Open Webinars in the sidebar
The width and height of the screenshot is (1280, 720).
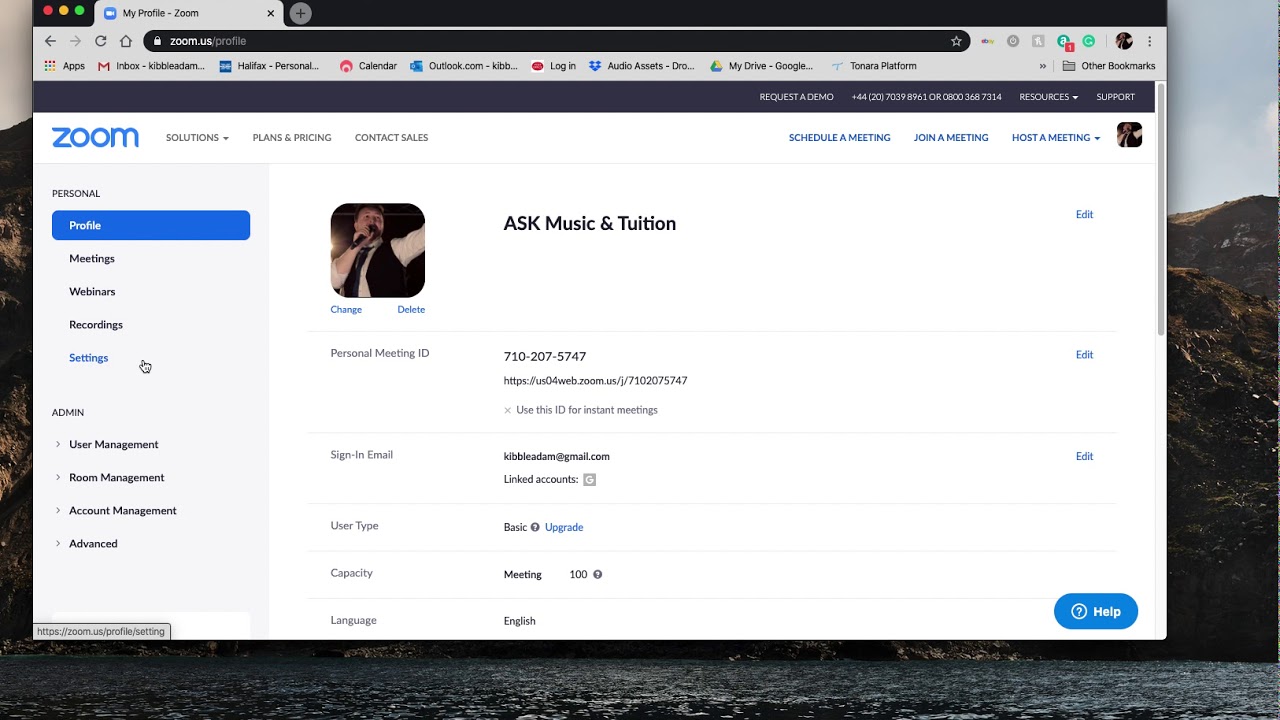click(92, 292)
